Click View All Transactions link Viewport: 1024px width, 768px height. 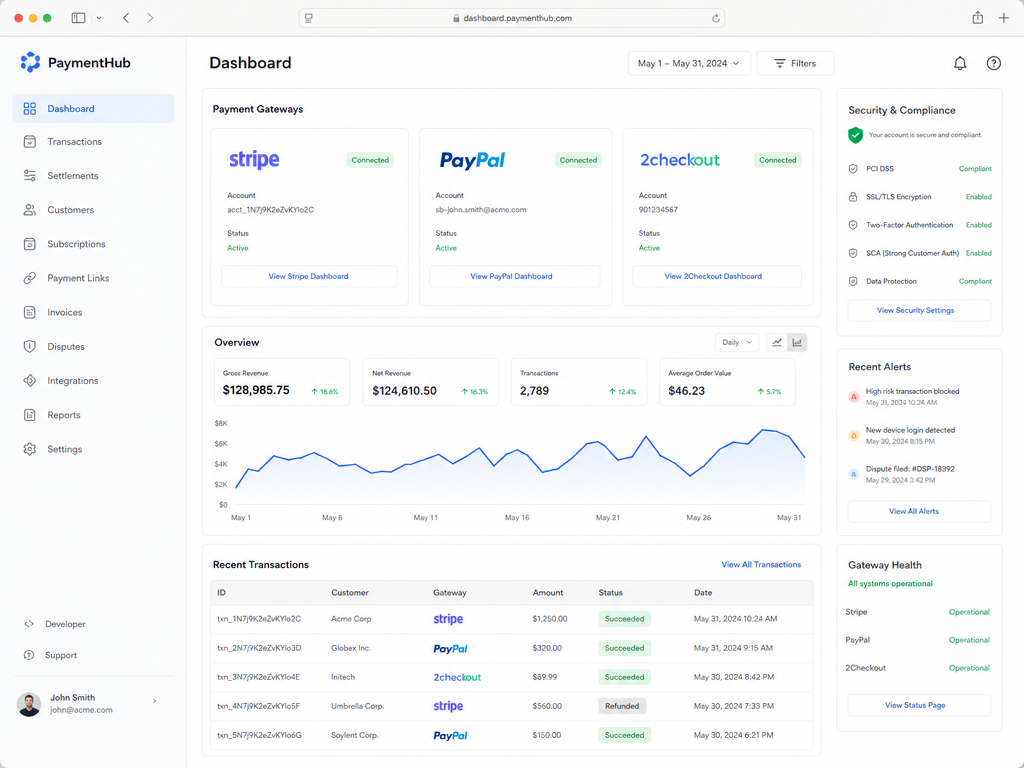pyautogui.click(x=761, y=564)
